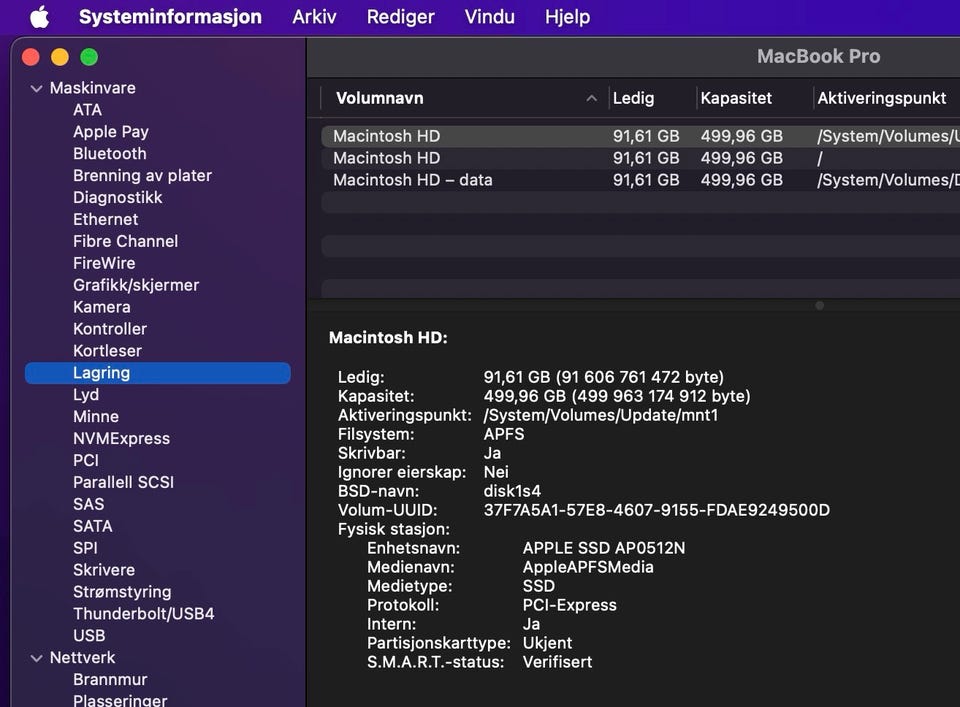Open the Rediger menu

(x=400, y=17)
